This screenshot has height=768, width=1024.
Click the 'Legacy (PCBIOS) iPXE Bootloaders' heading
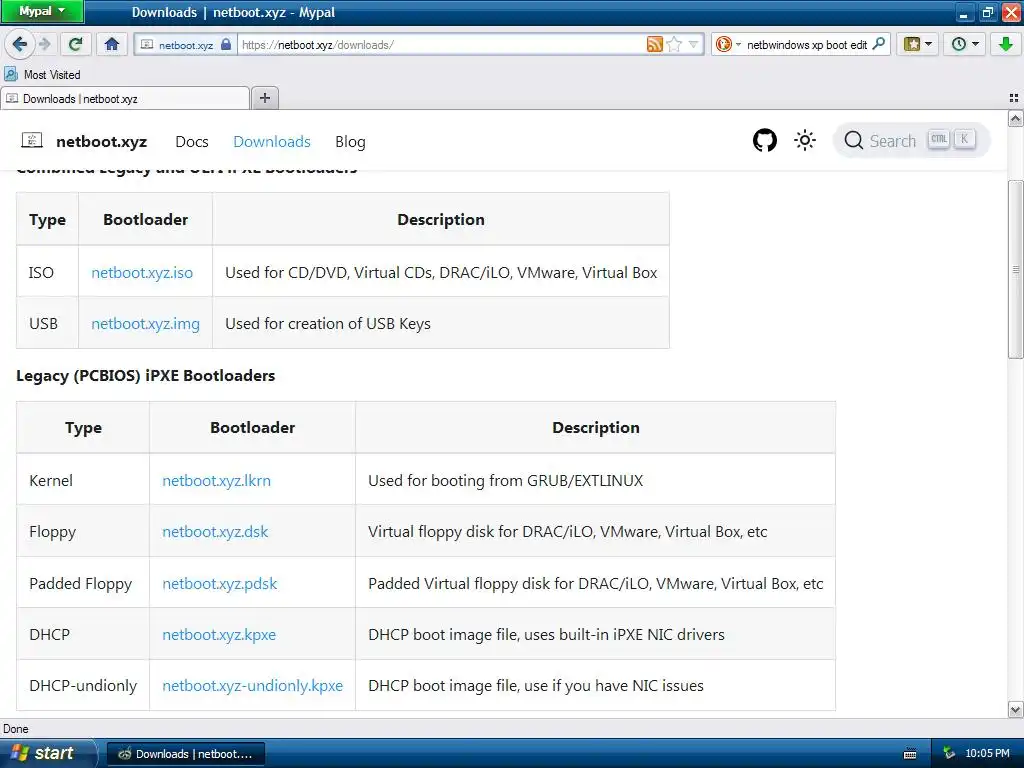146,376
